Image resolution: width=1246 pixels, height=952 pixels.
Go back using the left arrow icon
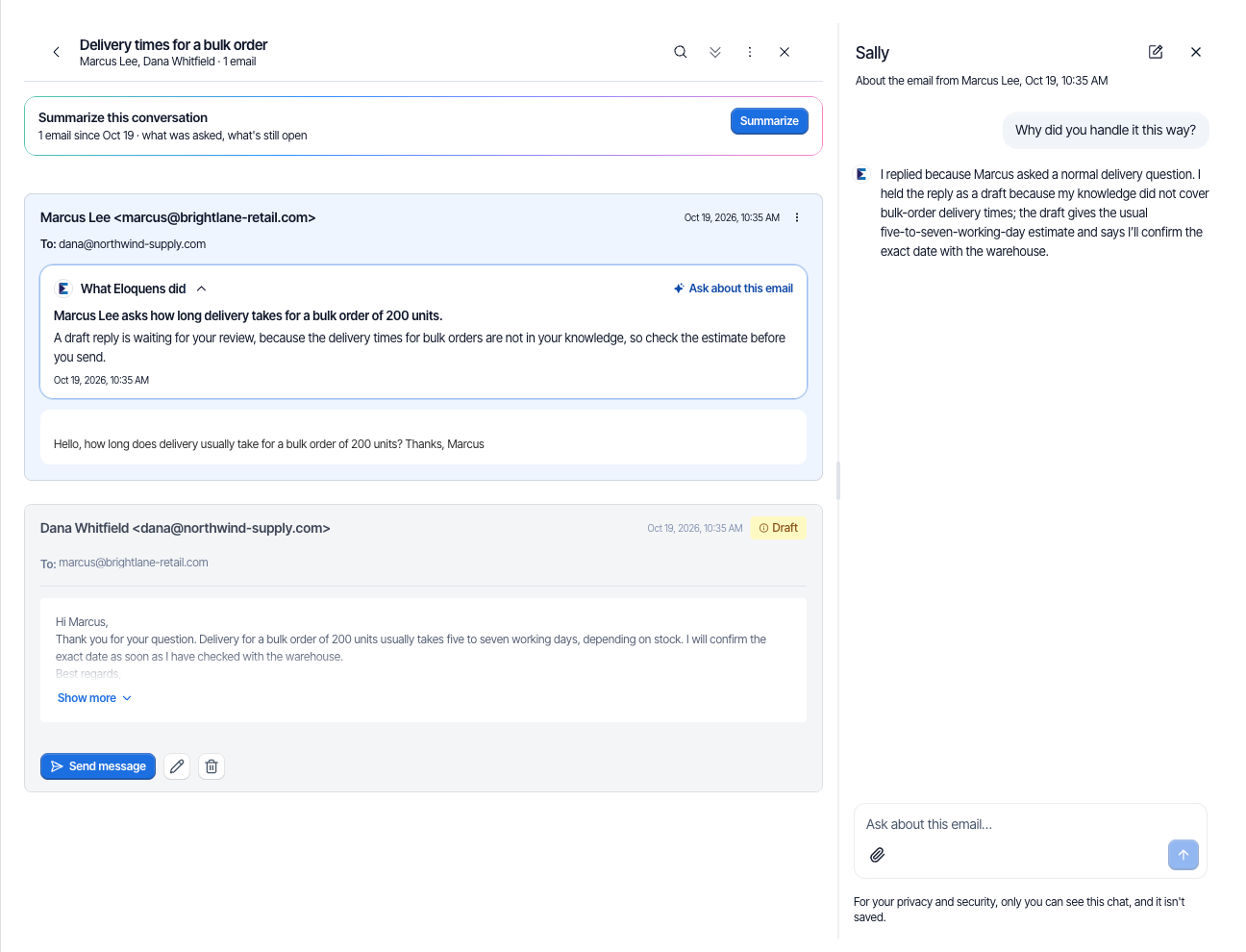point(56,52)
